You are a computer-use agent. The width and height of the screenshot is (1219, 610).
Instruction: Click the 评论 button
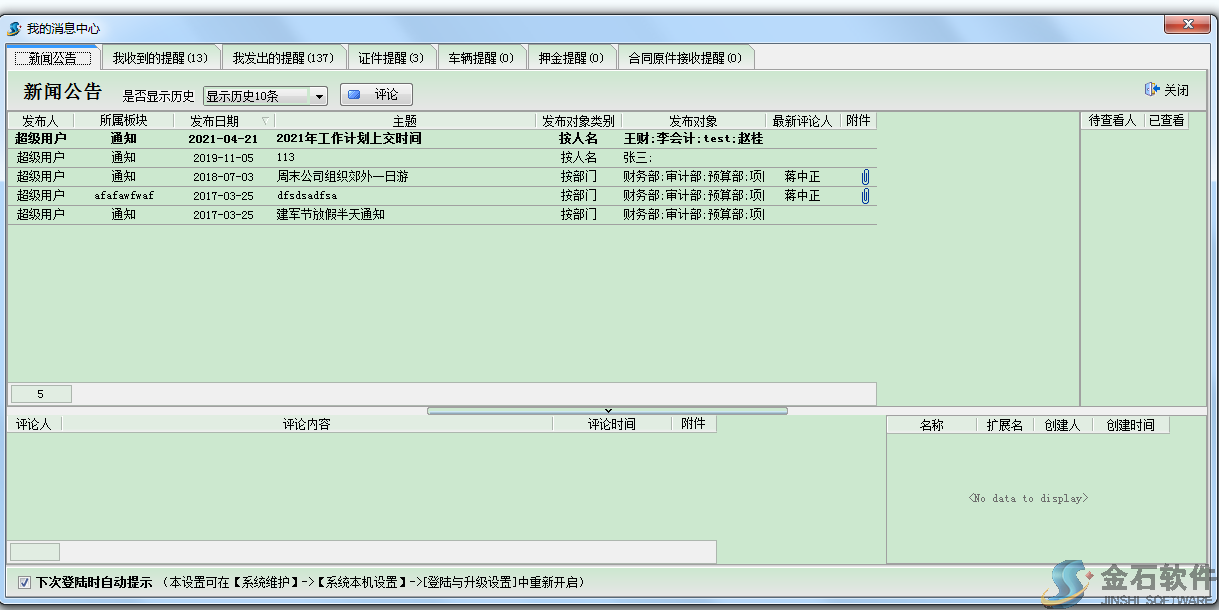click(377, 94)
